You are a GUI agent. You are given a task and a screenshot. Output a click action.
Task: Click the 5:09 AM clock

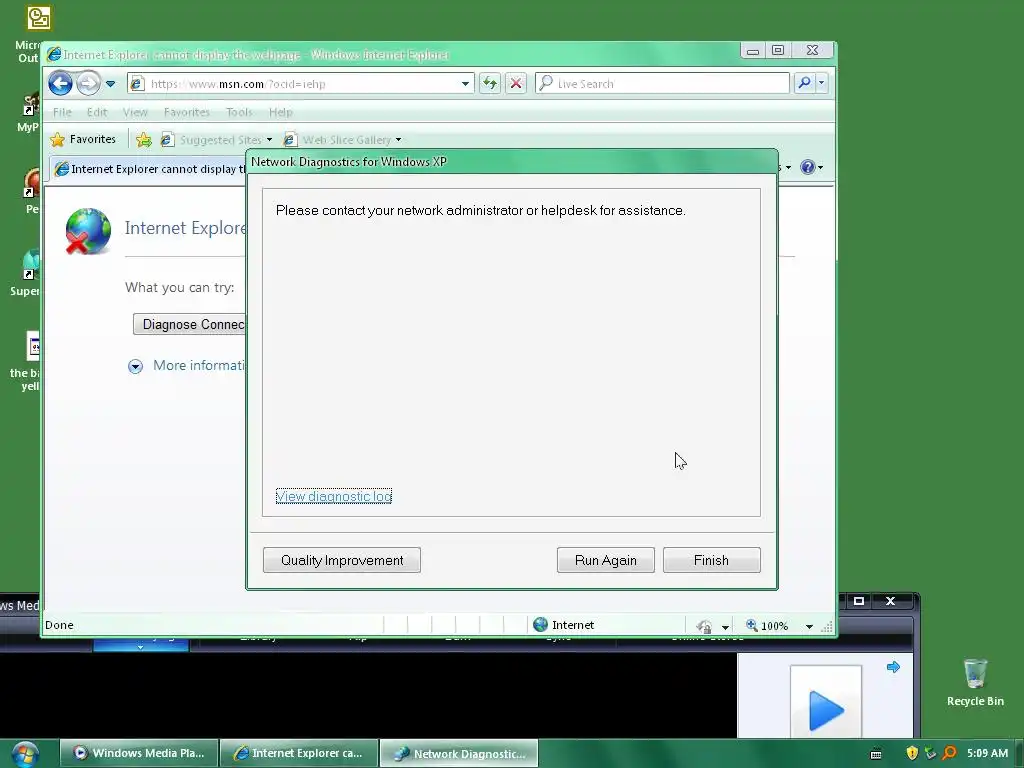pyautogui.click(x=987, y=753)
